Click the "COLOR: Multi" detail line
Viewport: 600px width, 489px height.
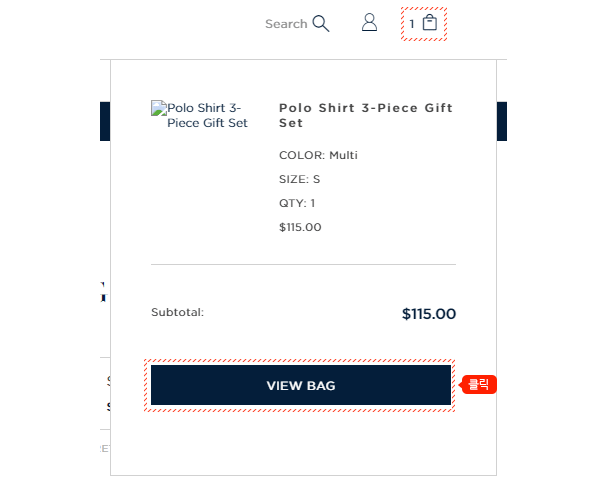click(x=318, y=155)
